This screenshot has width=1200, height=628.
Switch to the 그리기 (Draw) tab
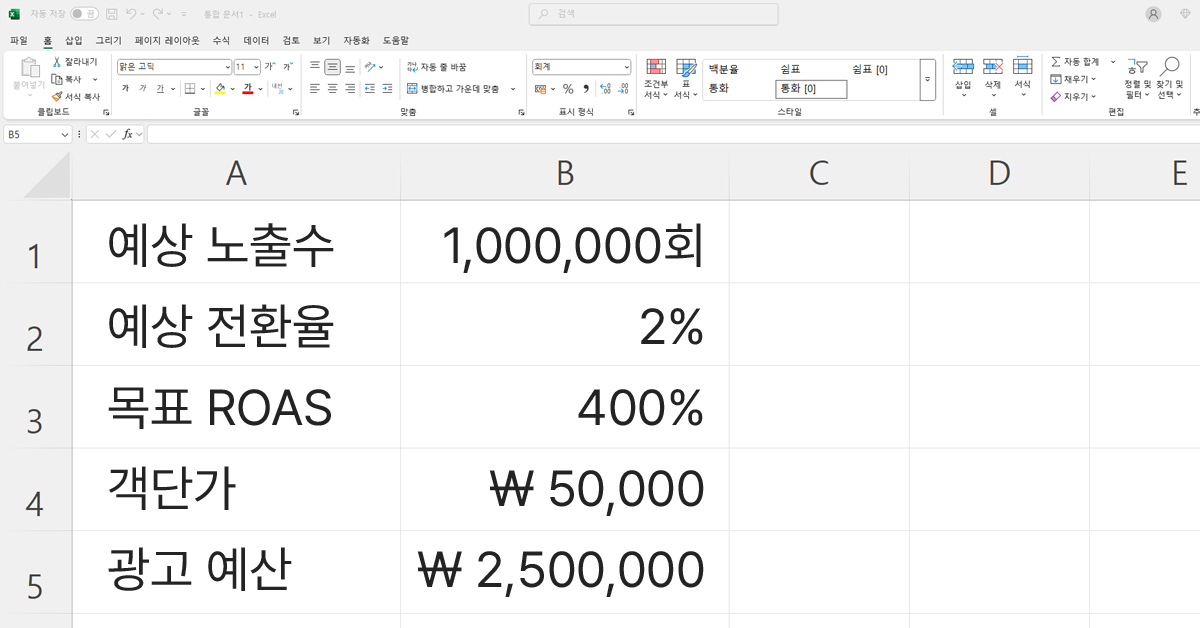pos(109,41)
